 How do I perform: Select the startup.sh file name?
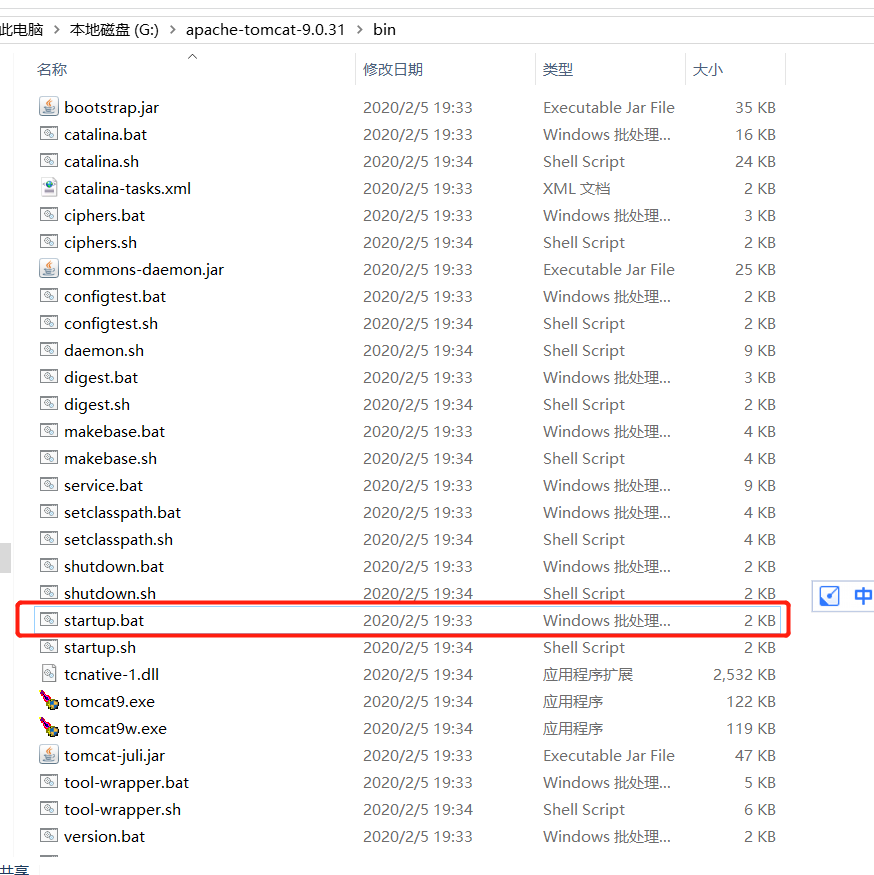pyautogui.click(x=100, y=647)
